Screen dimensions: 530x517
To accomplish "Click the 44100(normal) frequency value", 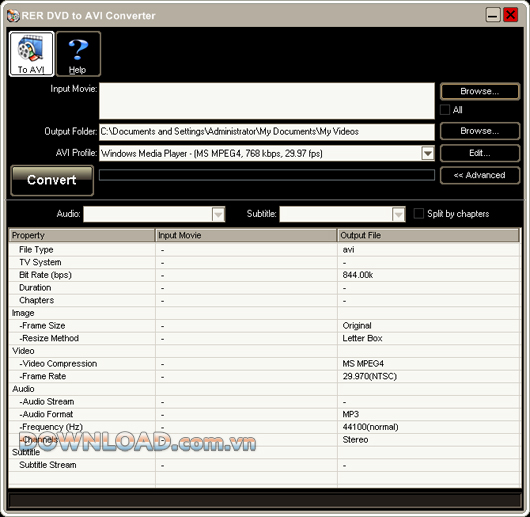I will coord(370,427).
